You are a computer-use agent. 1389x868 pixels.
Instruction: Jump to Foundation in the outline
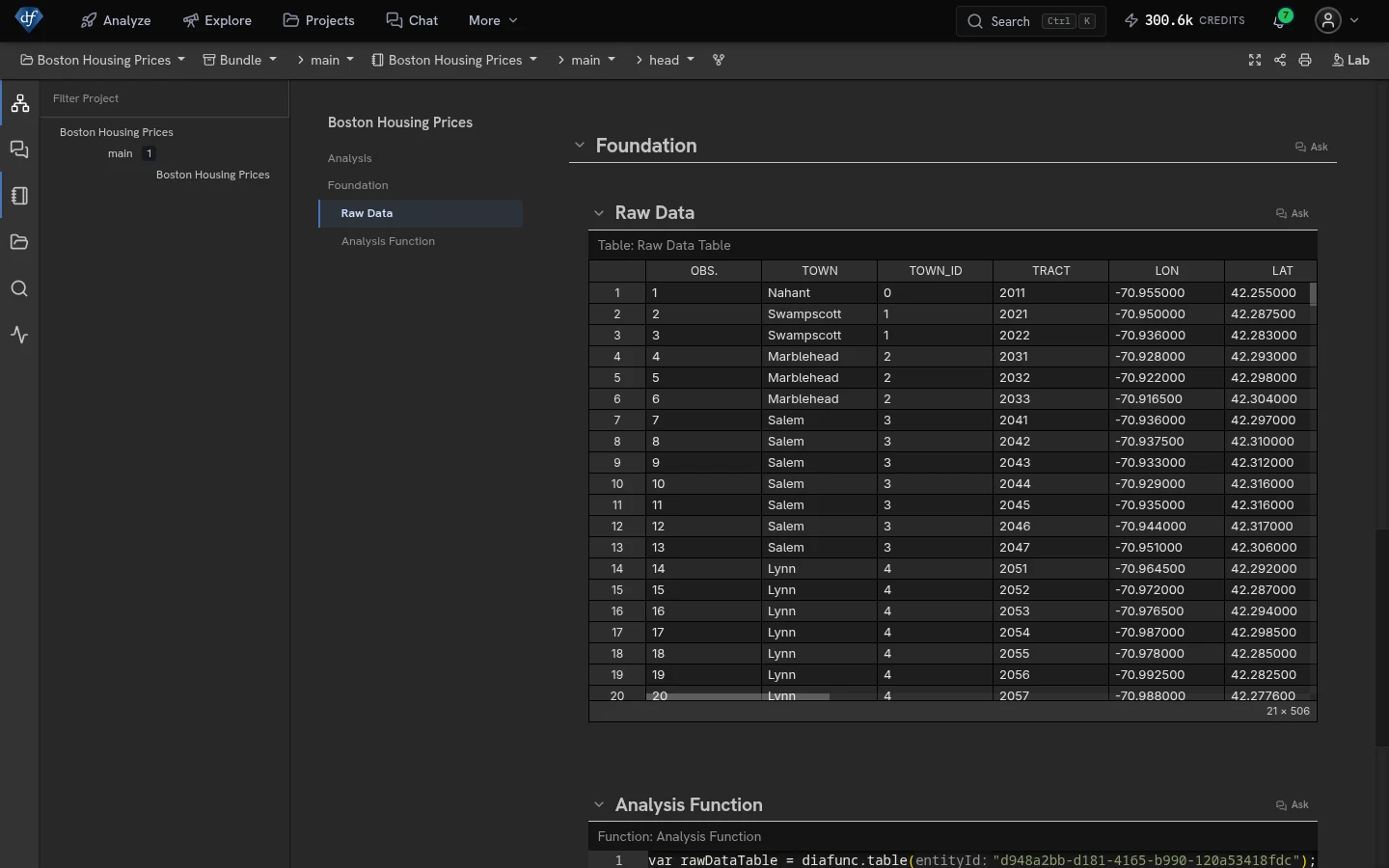[358, 185]
